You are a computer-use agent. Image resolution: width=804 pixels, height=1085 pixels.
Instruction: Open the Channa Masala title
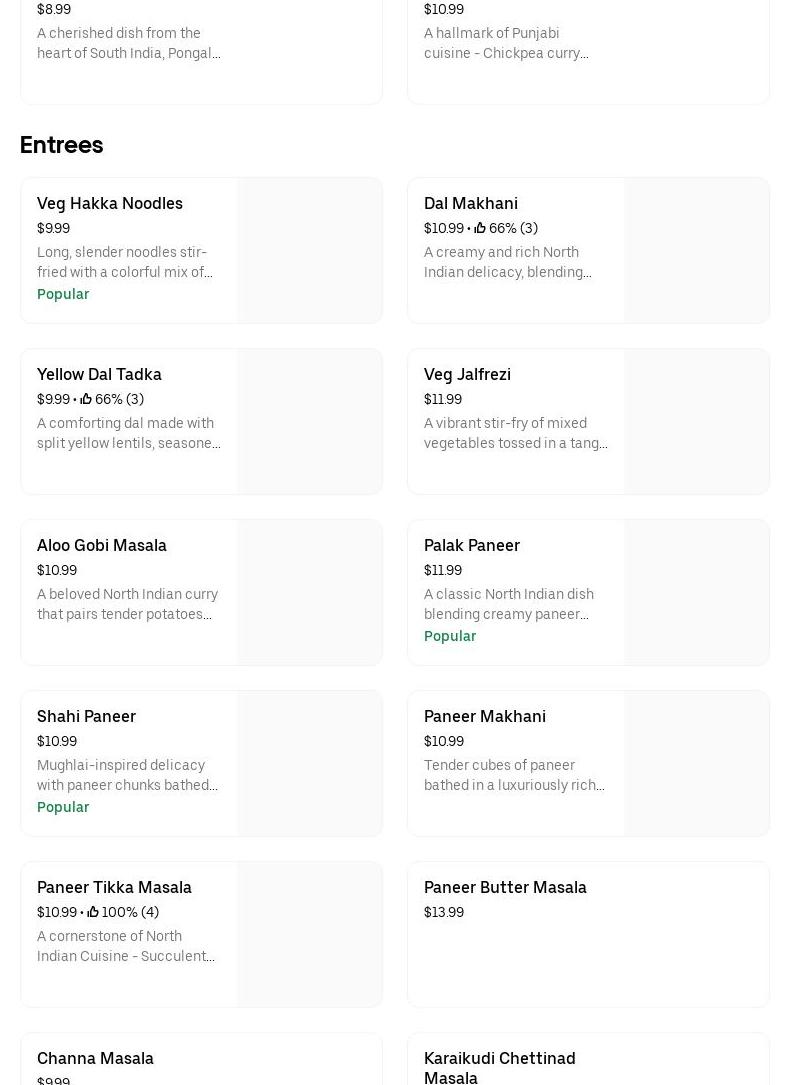[x=95, y=1058]
